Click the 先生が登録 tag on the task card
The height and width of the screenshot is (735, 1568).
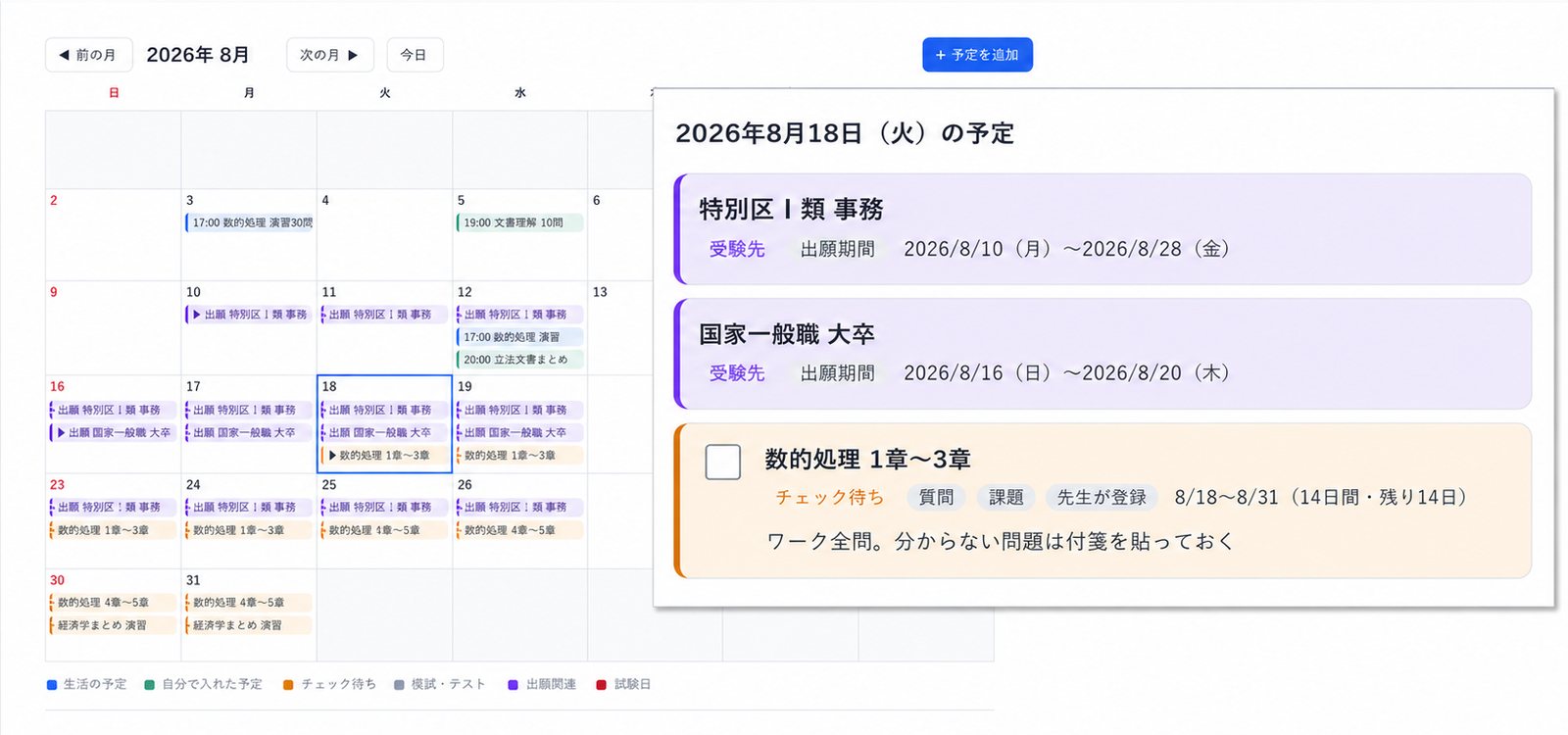(1102, 498)
